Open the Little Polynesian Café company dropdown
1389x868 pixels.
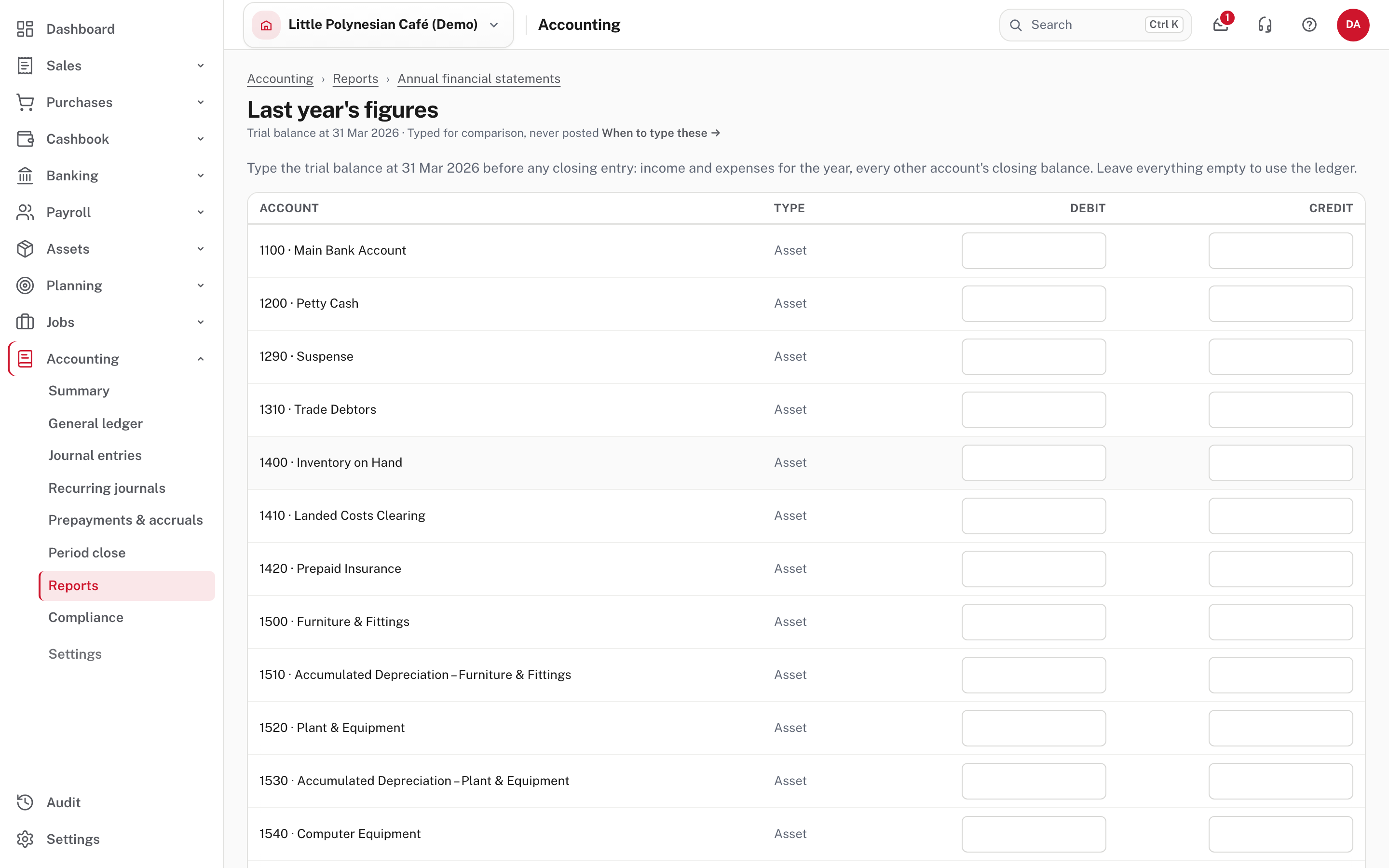point(378,25)
